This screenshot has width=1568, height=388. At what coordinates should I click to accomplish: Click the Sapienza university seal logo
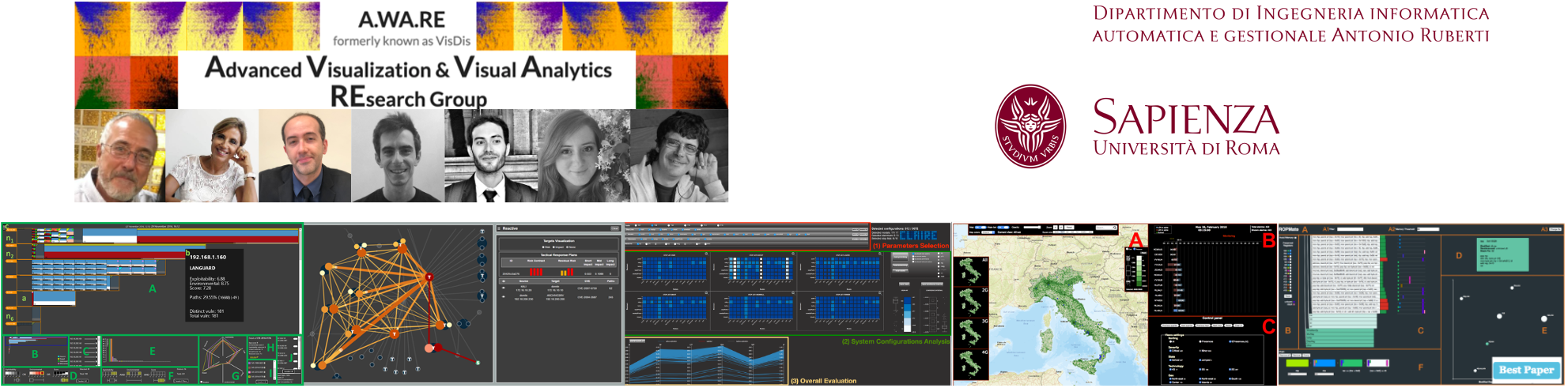(x=1030, y=127)
